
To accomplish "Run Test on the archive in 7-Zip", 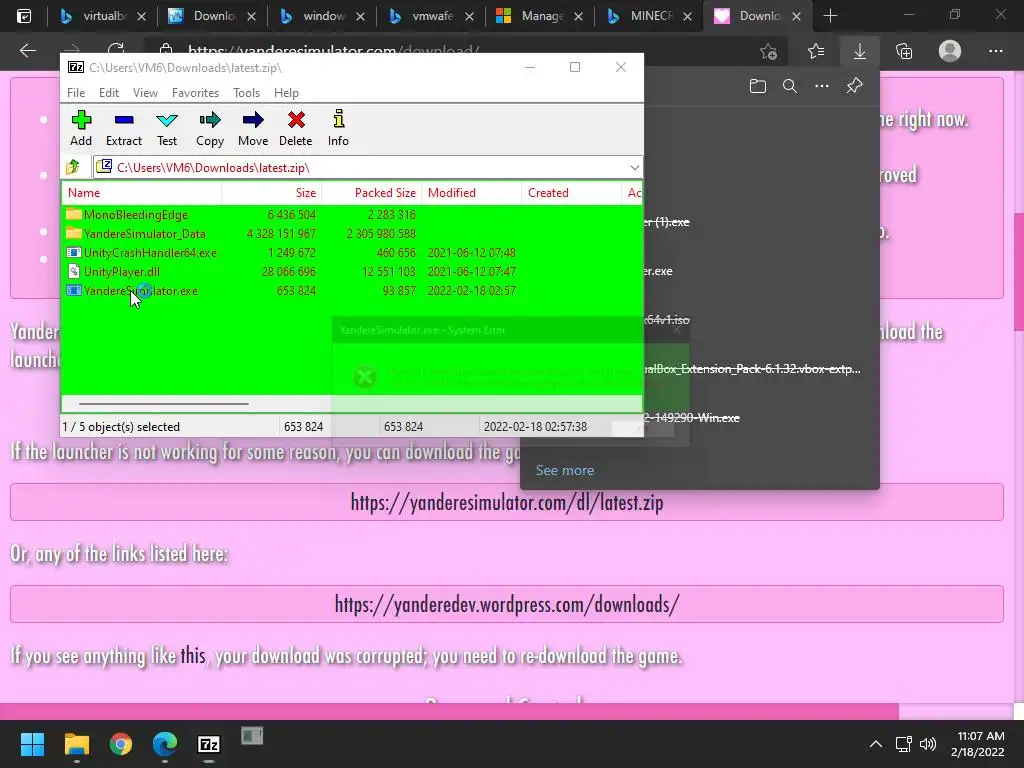I will pyautogui.click(x=167, y=128).
